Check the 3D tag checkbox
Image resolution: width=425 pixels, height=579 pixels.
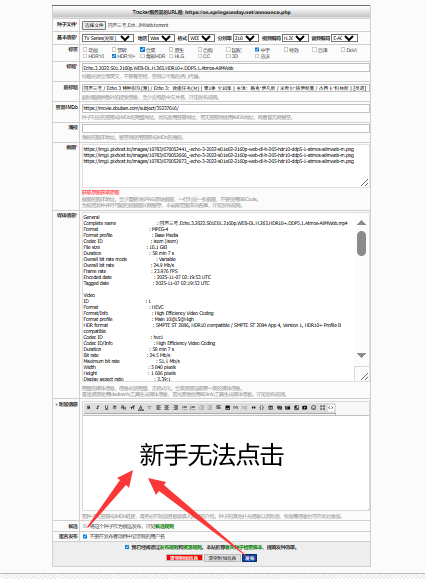tap(228, 56)
